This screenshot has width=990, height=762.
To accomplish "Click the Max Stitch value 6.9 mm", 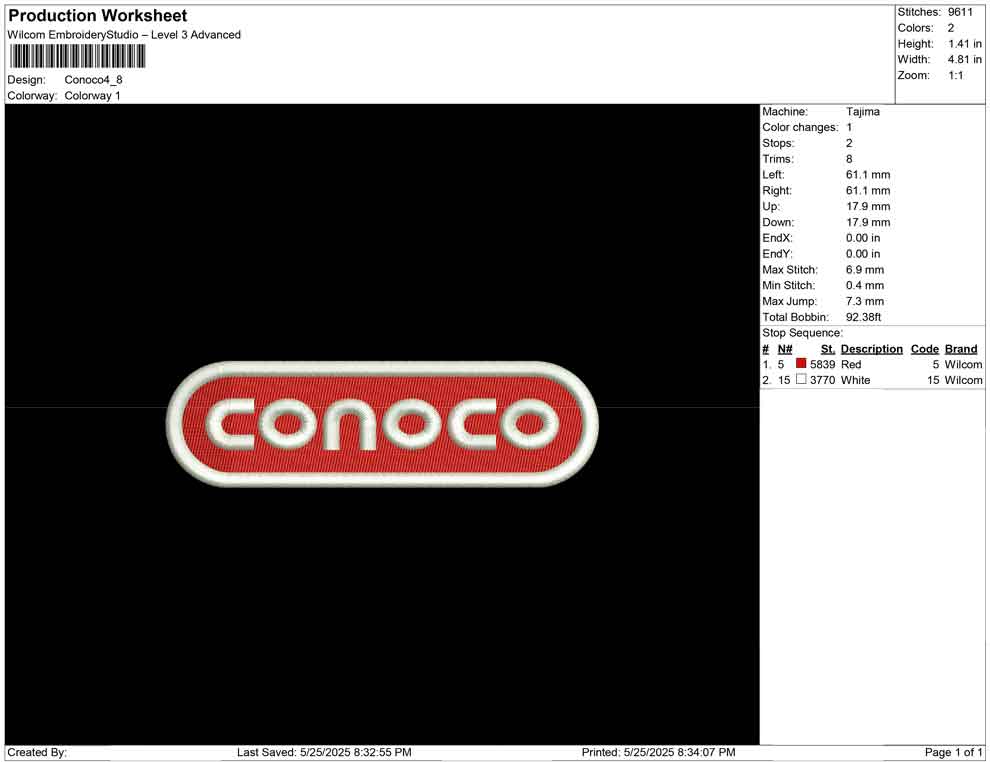I will (x=865, y=269).
